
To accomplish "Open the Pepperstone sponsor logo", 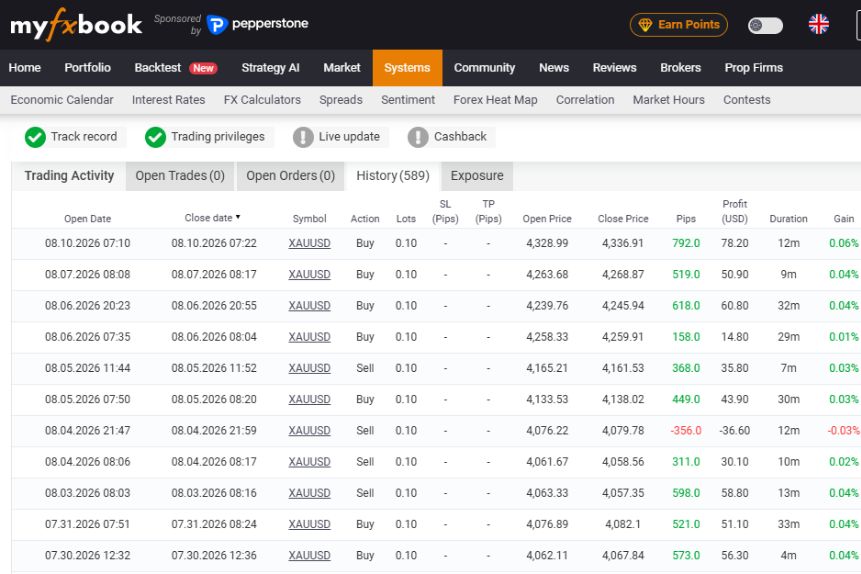I will pos(258,24).
